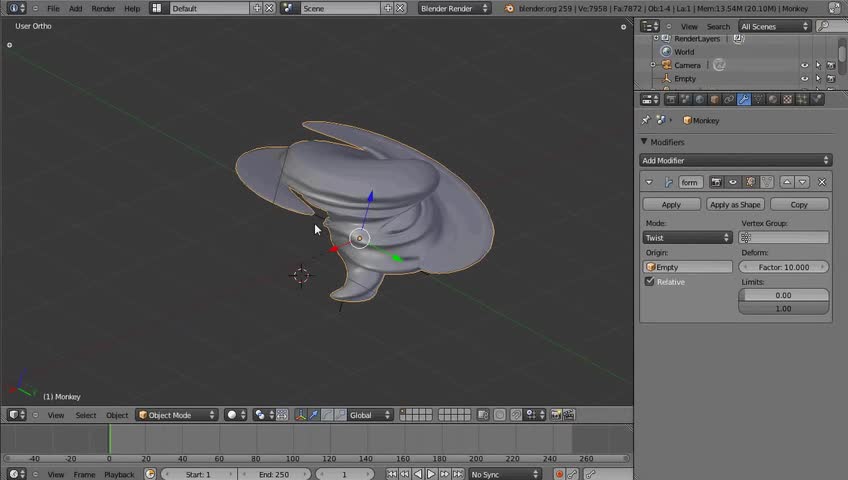
Task: Collapse the deform modifier with its arrow
Action: pyautogui.click(x=649, y=182)
